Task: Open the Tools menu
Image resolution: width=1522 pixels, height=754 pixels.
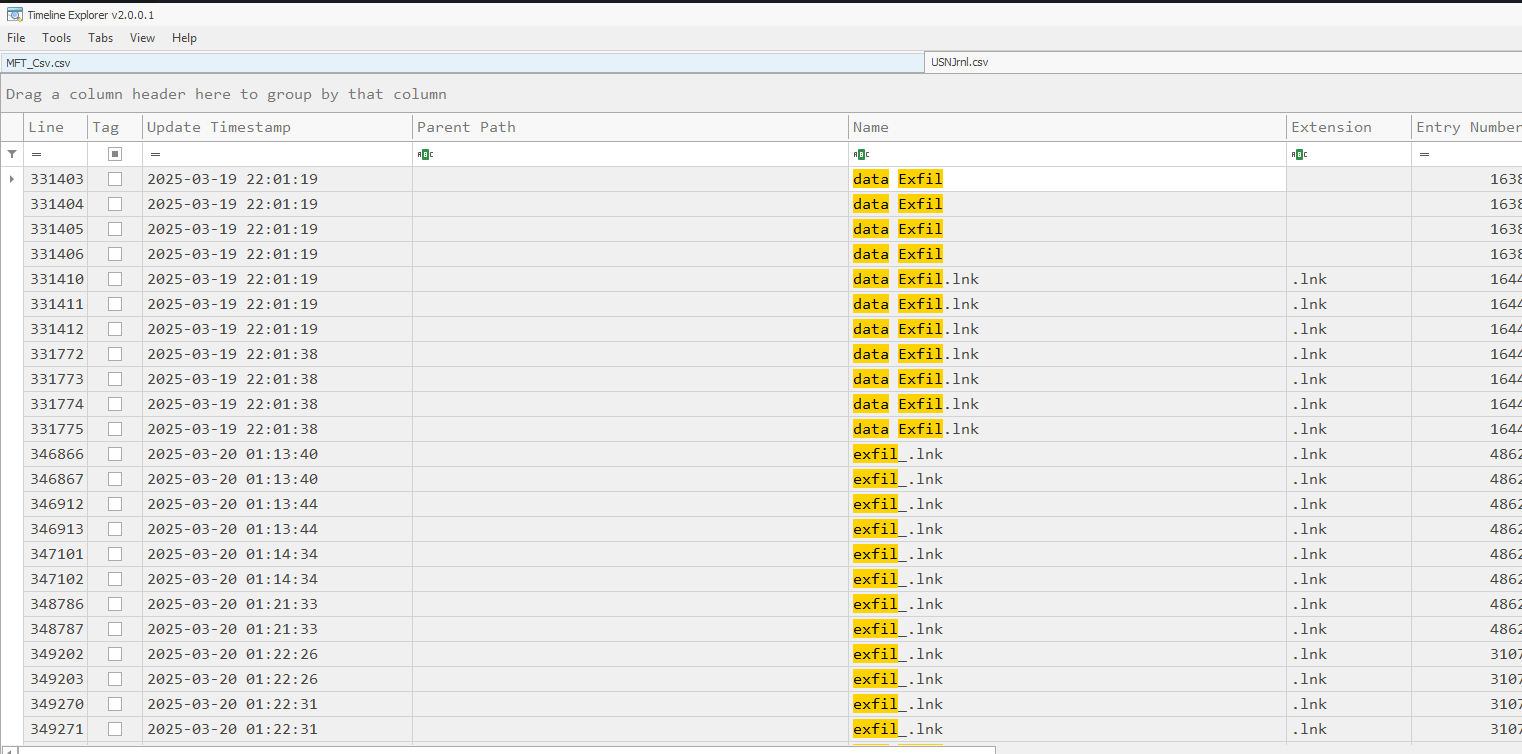Action: click(x=56, y=38)
